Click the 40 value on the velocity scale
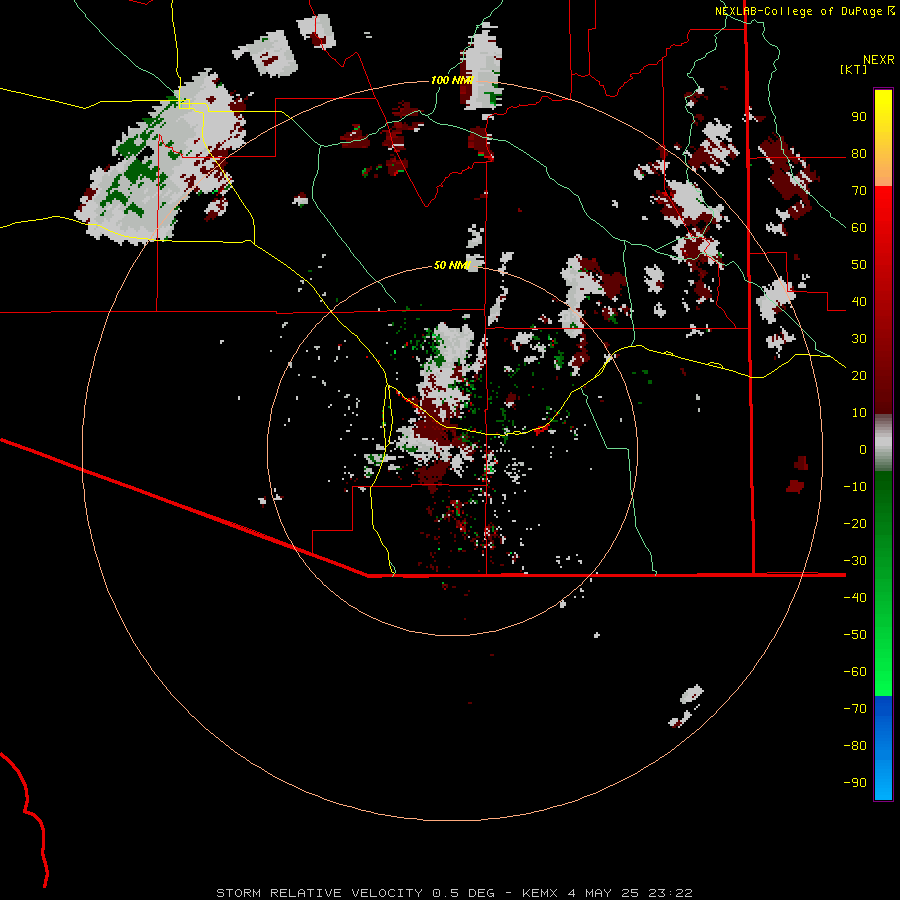This screenshot has height=900, width=900. (859, 301)
